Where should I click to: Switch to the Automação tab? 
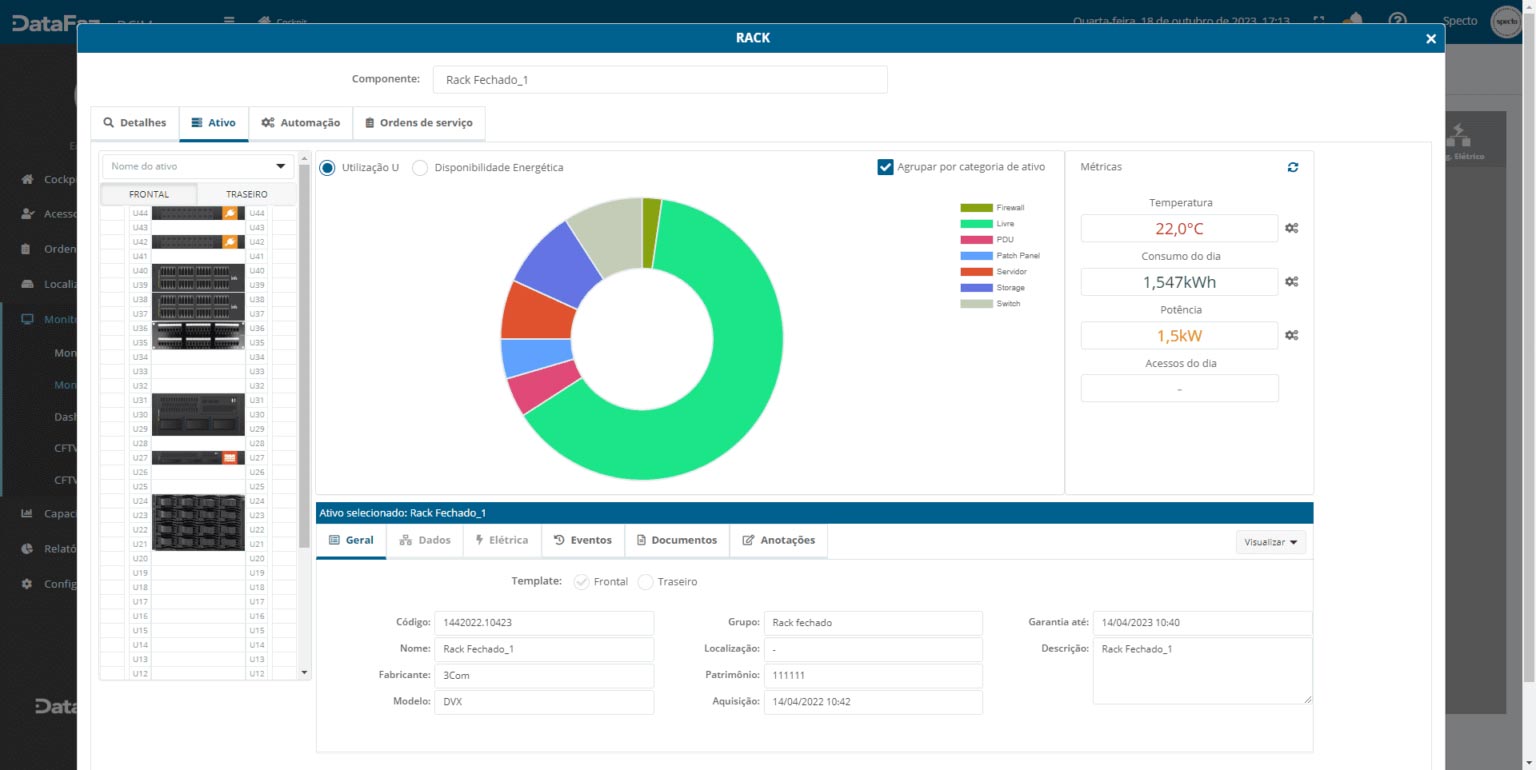300,123
